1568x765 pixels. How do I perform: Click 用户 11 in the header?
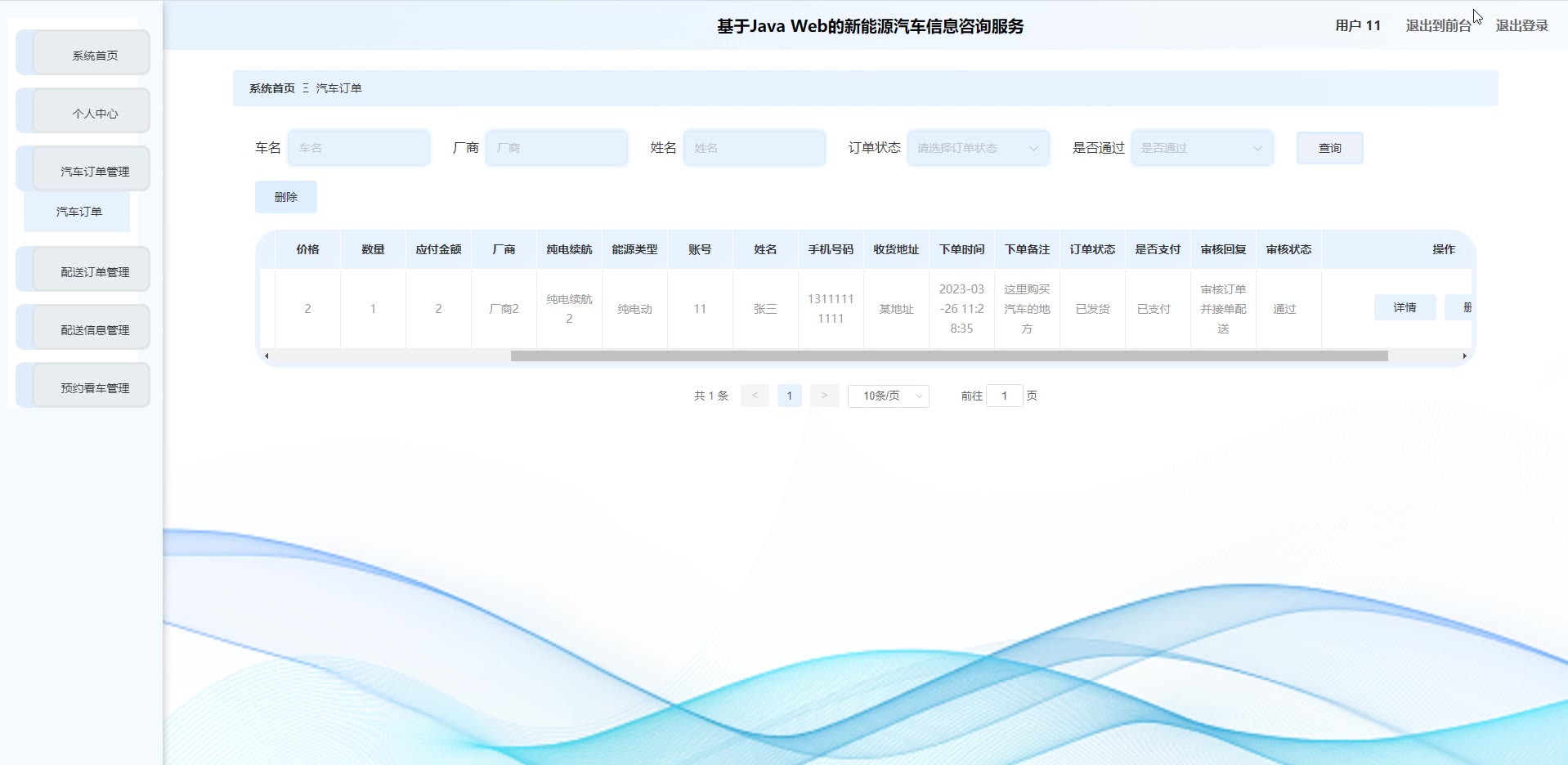(x=1358, y=25)
